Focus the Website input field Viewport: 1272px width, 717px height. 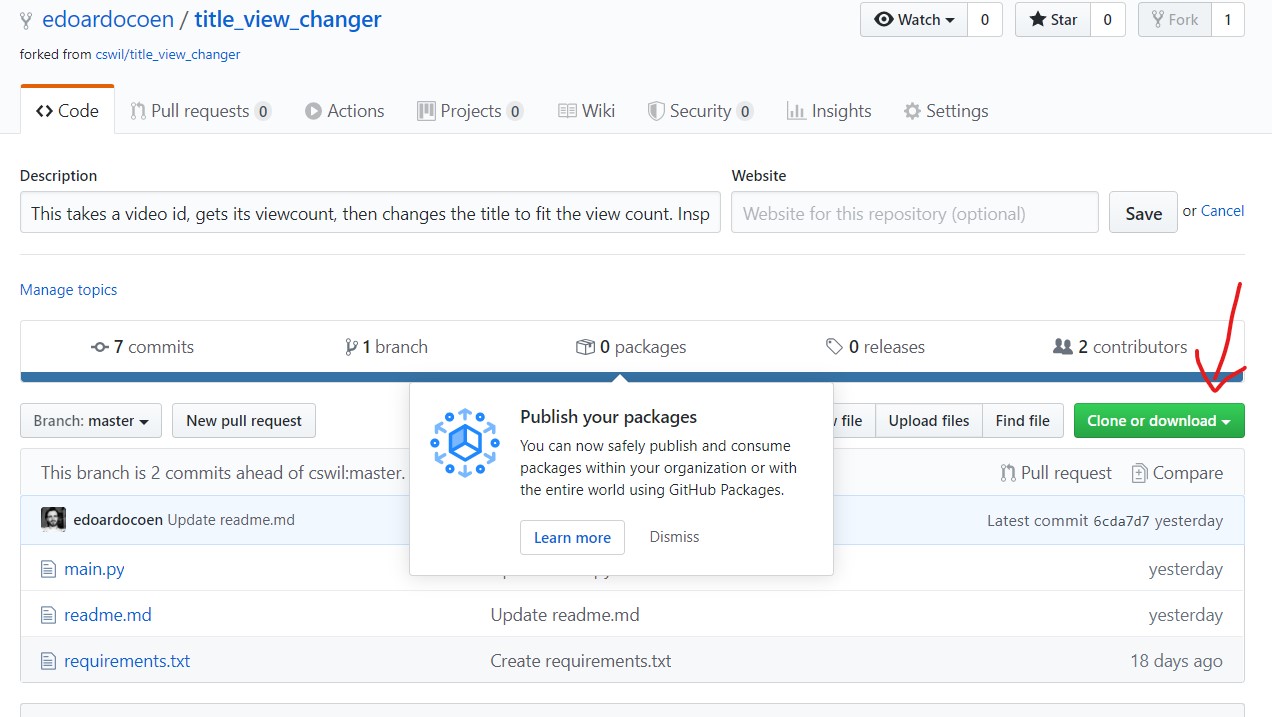915,213
